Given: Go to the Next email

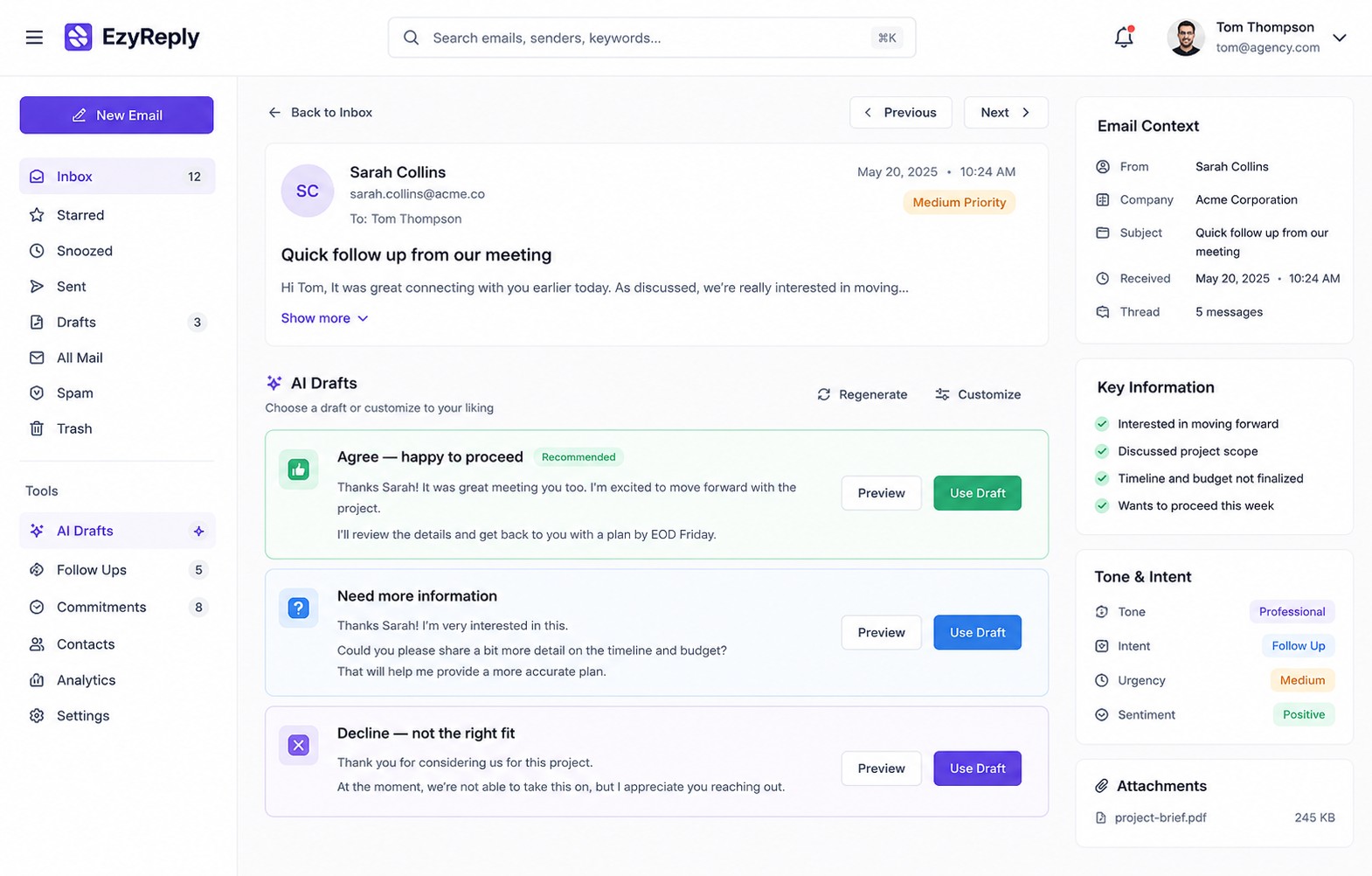Looking at the screenshot, I should [x=1005, y=113].
